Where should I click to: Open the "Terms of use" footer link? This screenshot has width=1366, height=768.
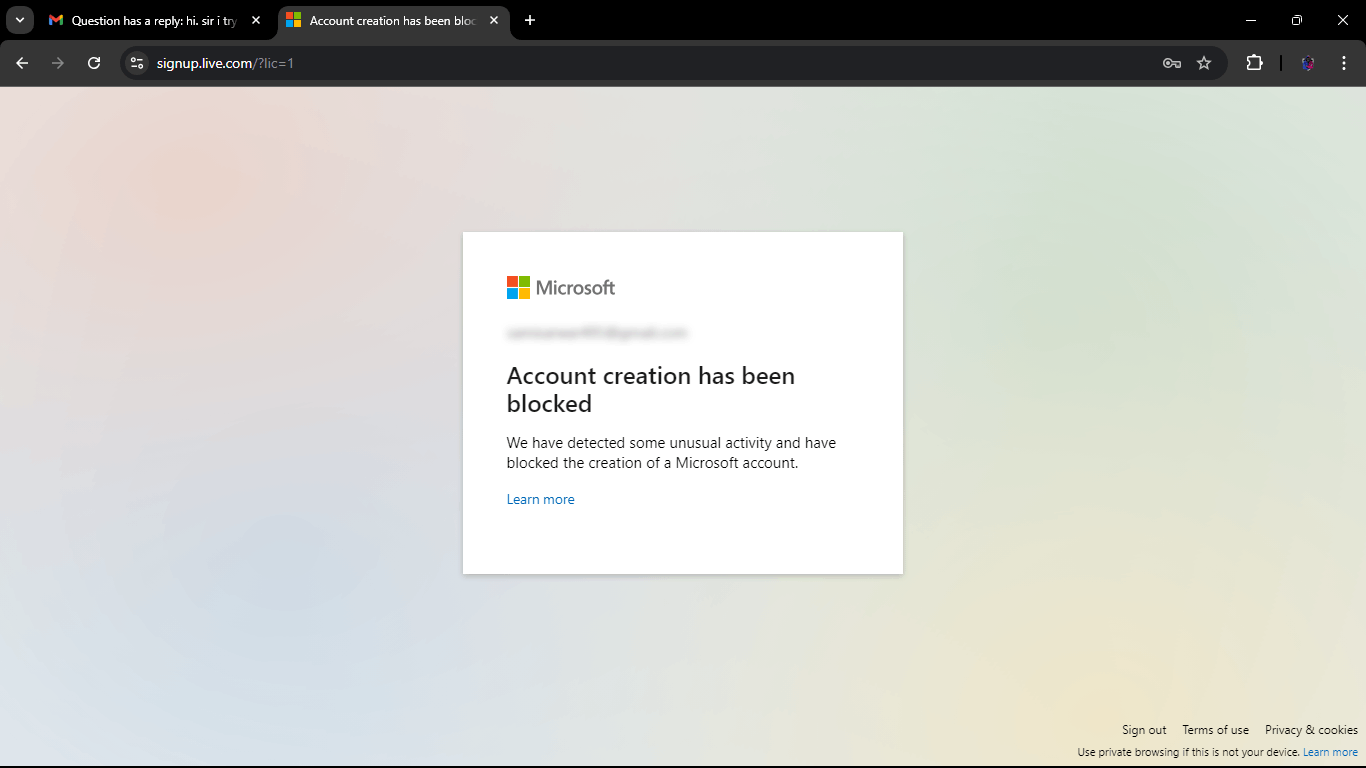[1215, 730]
